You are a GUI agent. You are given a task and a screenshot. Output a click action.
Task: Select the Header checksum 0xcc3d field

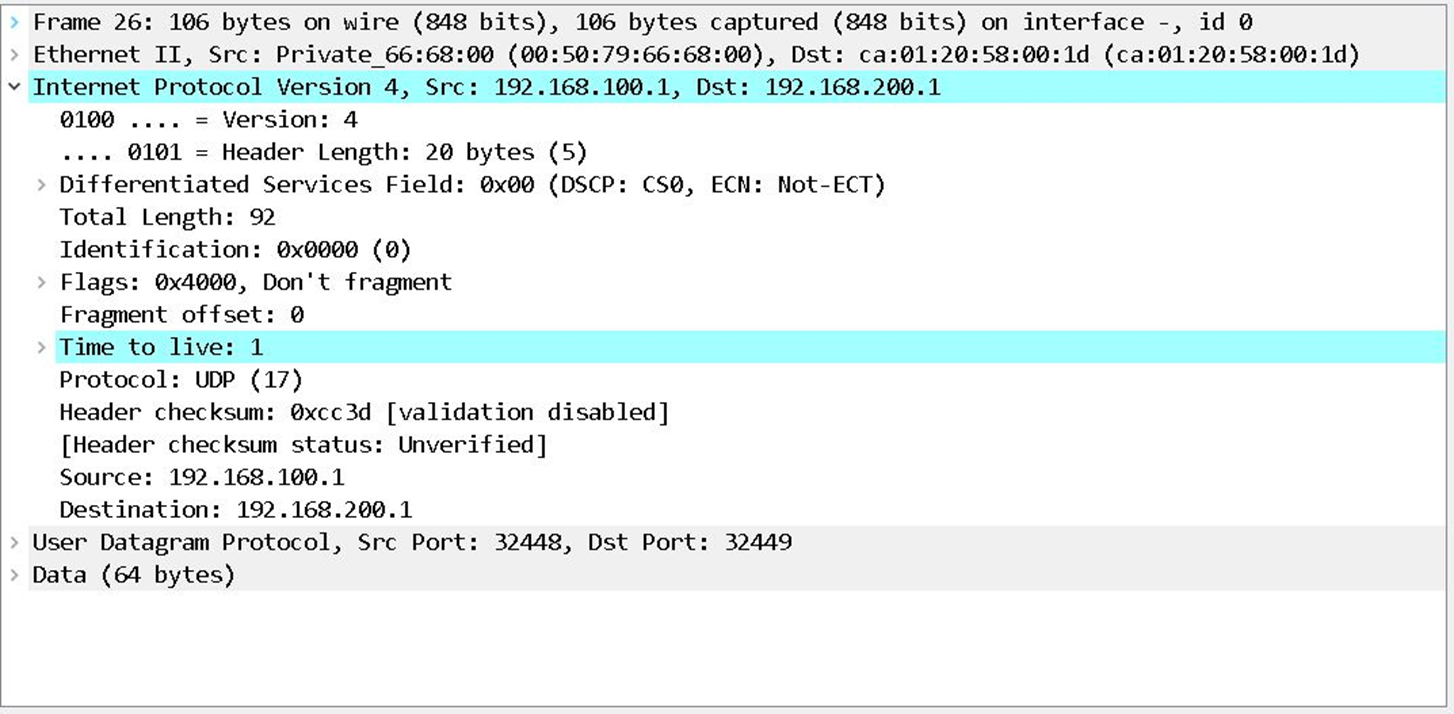[x=300, y=412]
